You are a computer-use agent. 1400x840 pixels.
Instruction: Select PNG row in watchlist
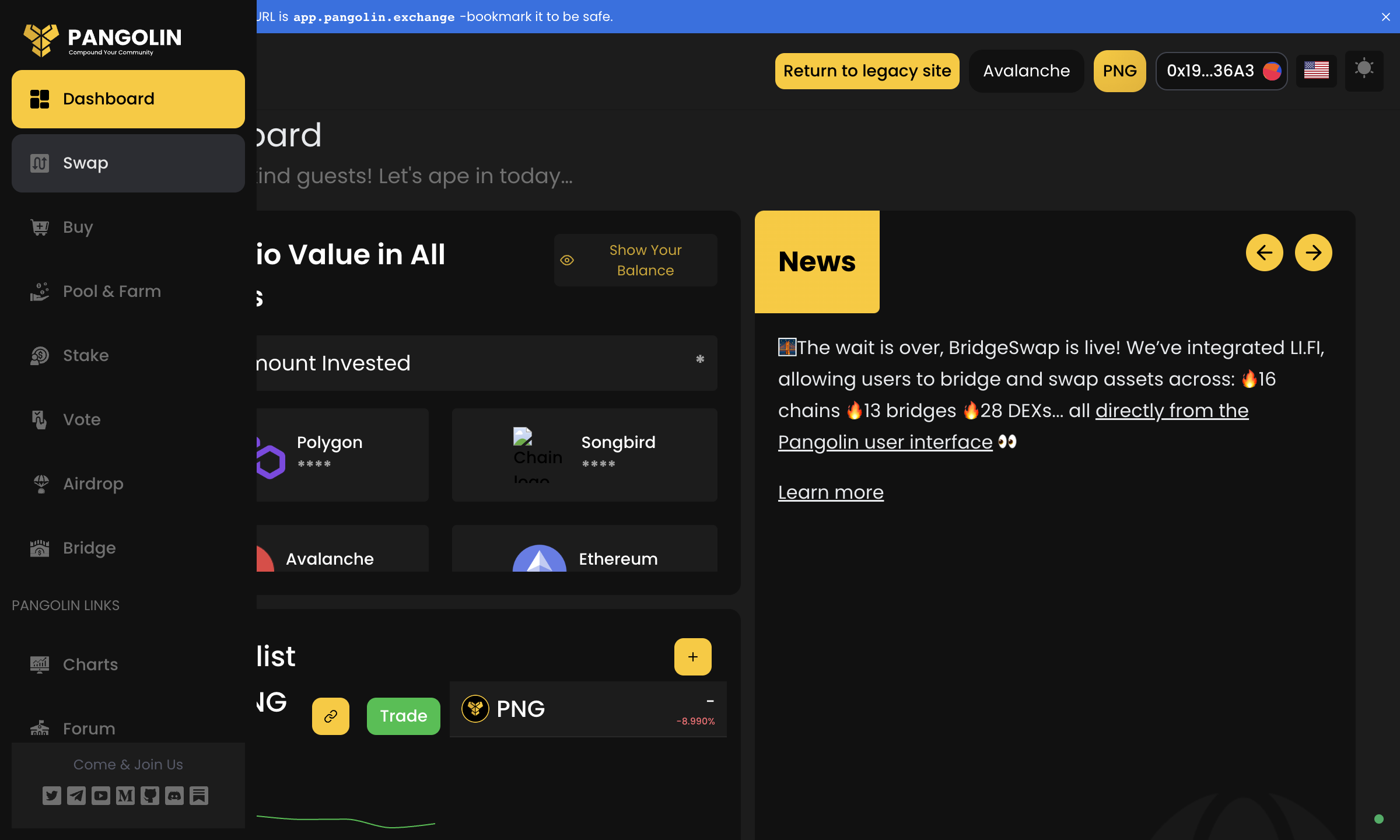click(x=588, y=709)
